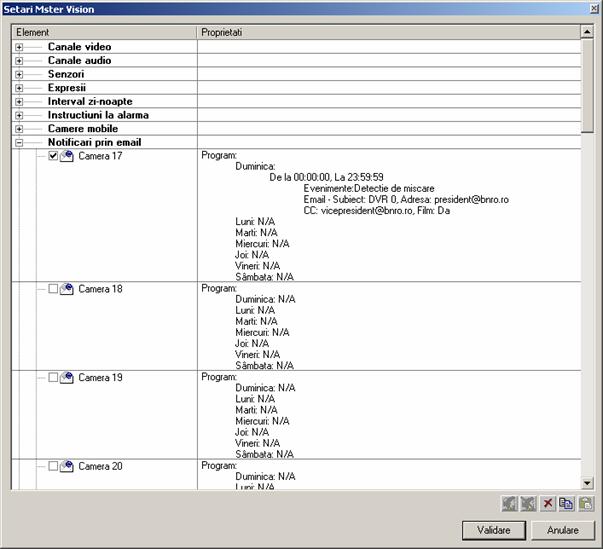
Task: Expand the Senzori tree node
Action: [x=19, y=75]
